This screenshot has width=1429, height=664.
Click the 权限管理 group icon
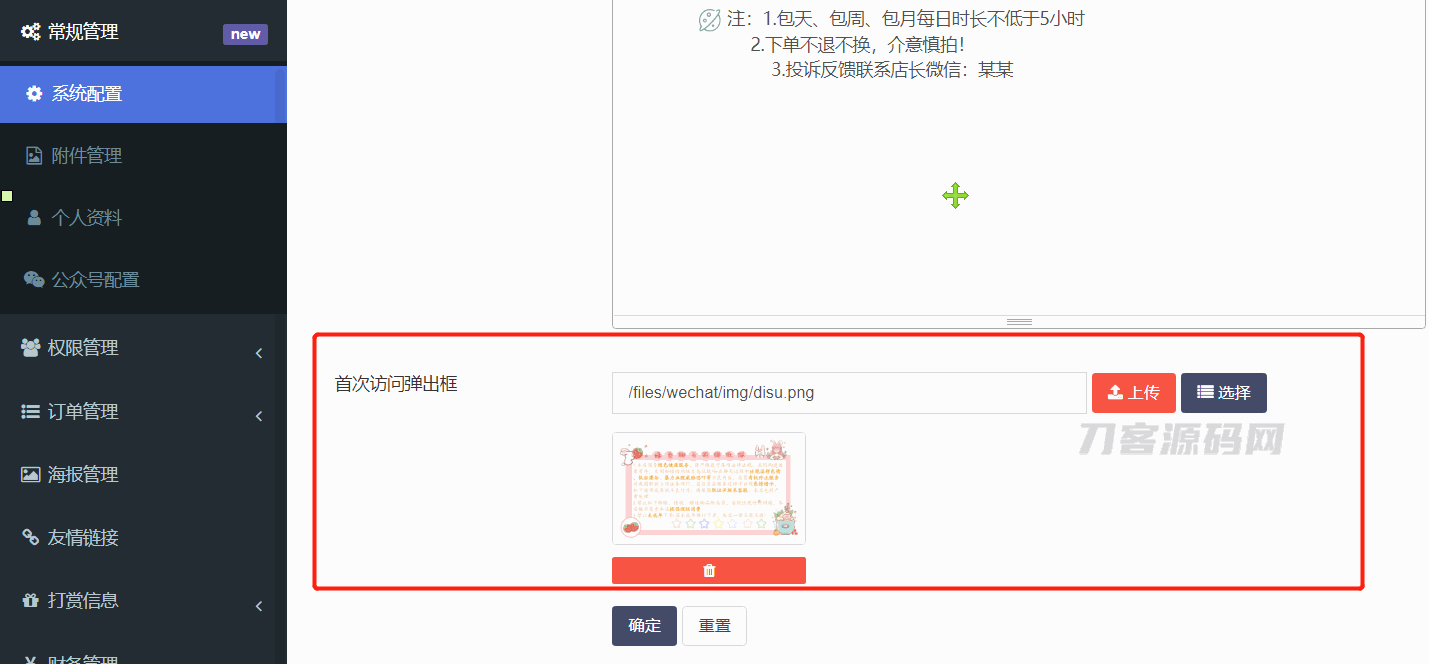[30, 348]
